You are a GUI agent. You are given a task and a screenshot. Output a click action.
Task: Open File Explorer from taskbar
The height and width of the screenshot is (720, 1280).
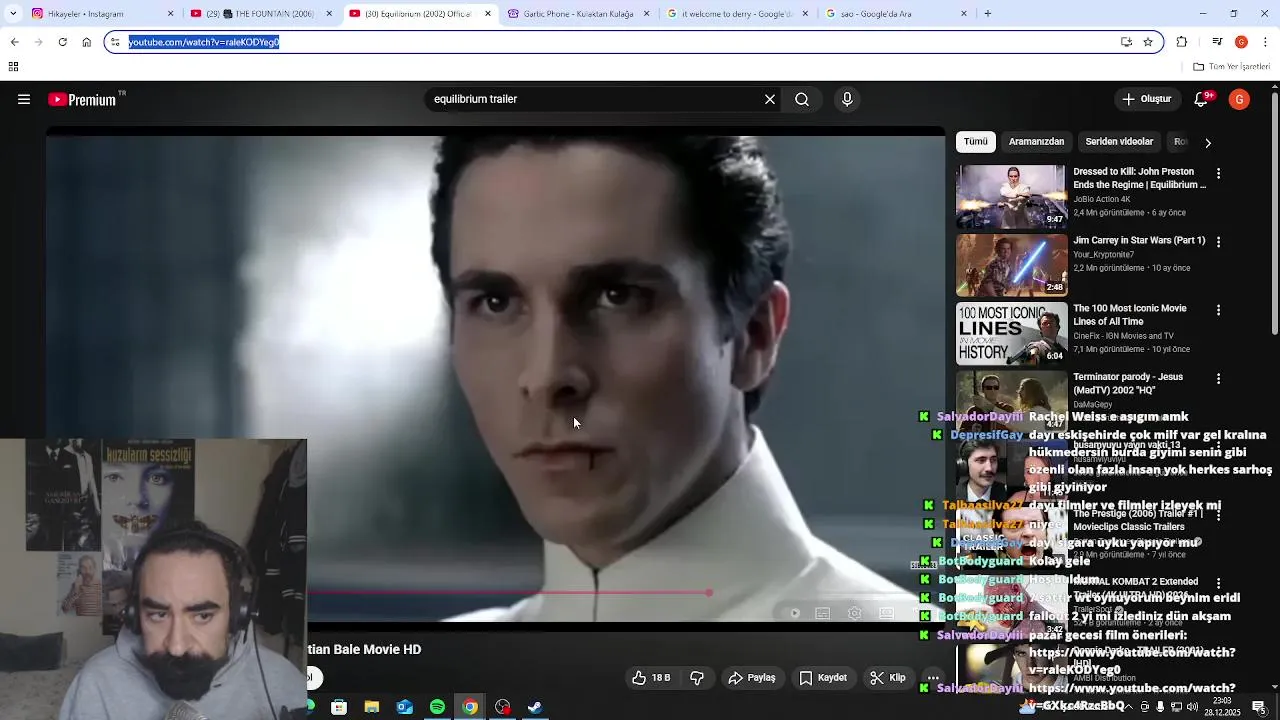[x=372, y=707]
